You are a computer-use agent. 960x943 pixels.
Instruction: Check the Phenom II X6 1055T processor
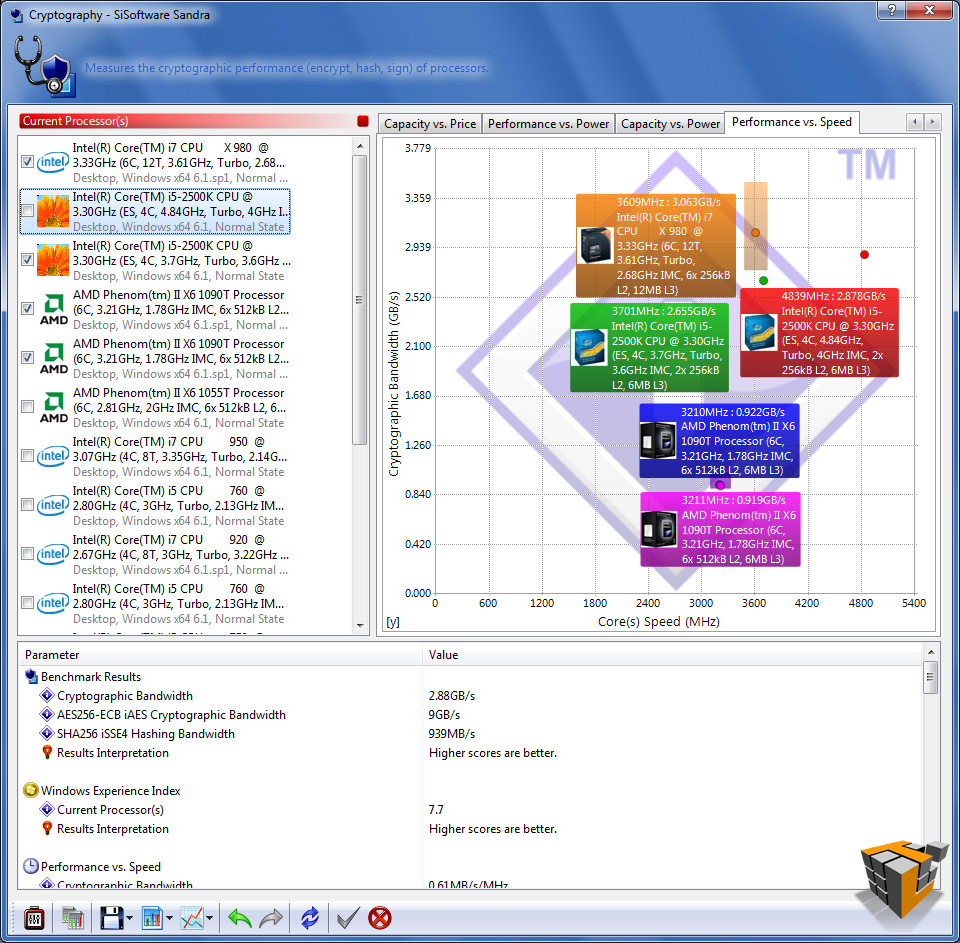(27, 407)
